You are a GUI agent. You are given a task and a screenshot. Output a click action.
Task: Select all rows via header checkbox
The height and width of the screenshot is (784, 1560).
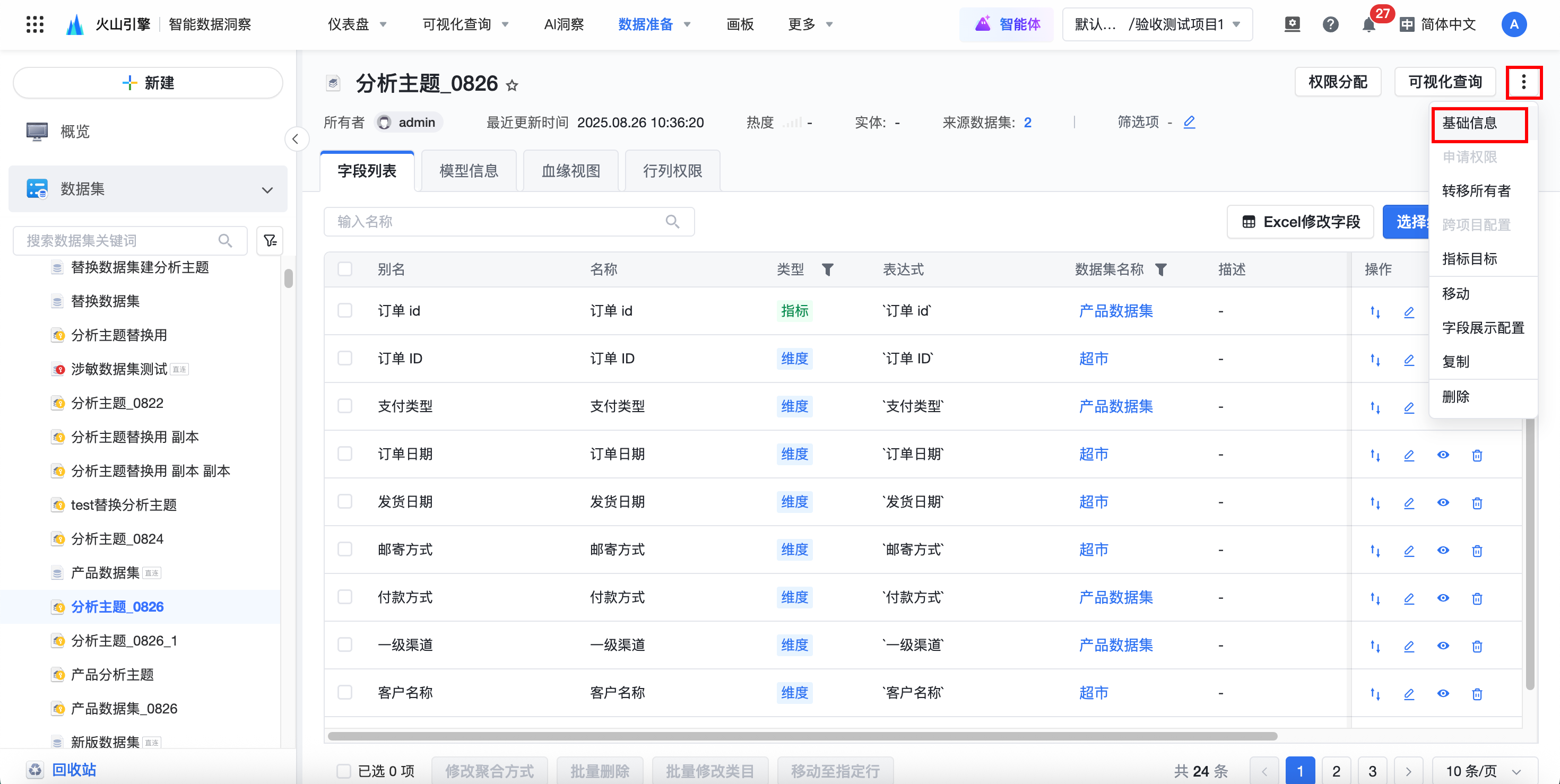[344, 269]
